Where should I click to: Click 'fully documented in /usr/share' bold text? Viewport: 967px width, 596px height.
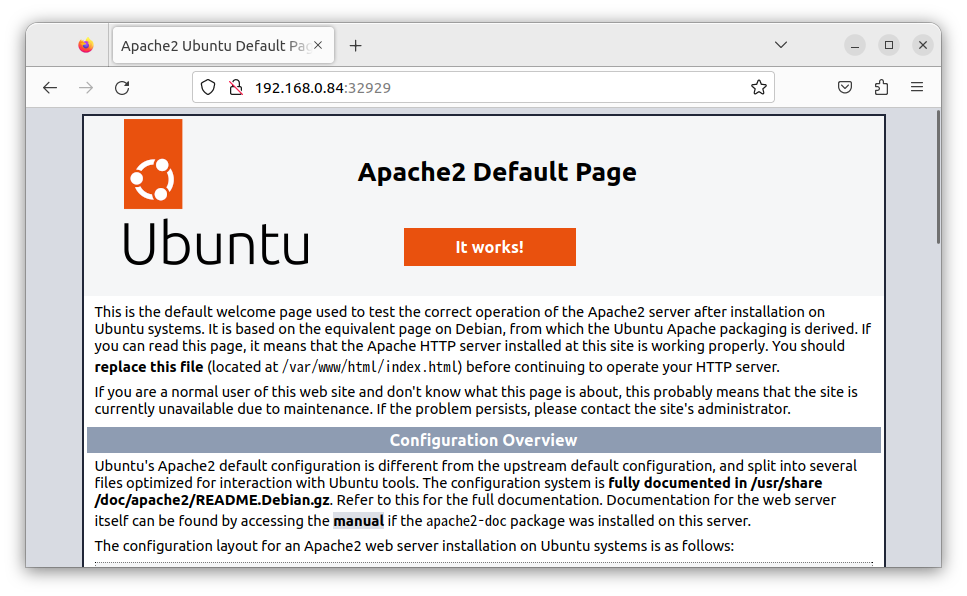[x=715, y=482]
